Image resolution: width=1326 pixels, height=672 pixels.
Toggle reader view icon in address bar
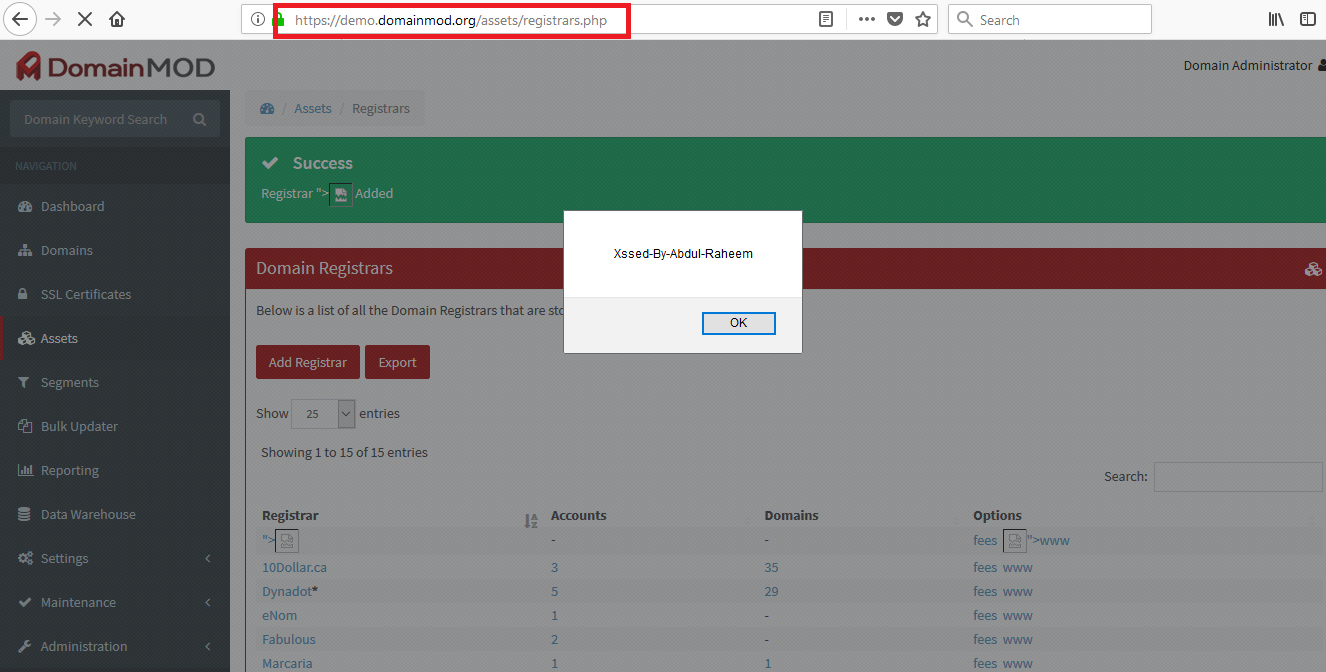click(826, 19)
